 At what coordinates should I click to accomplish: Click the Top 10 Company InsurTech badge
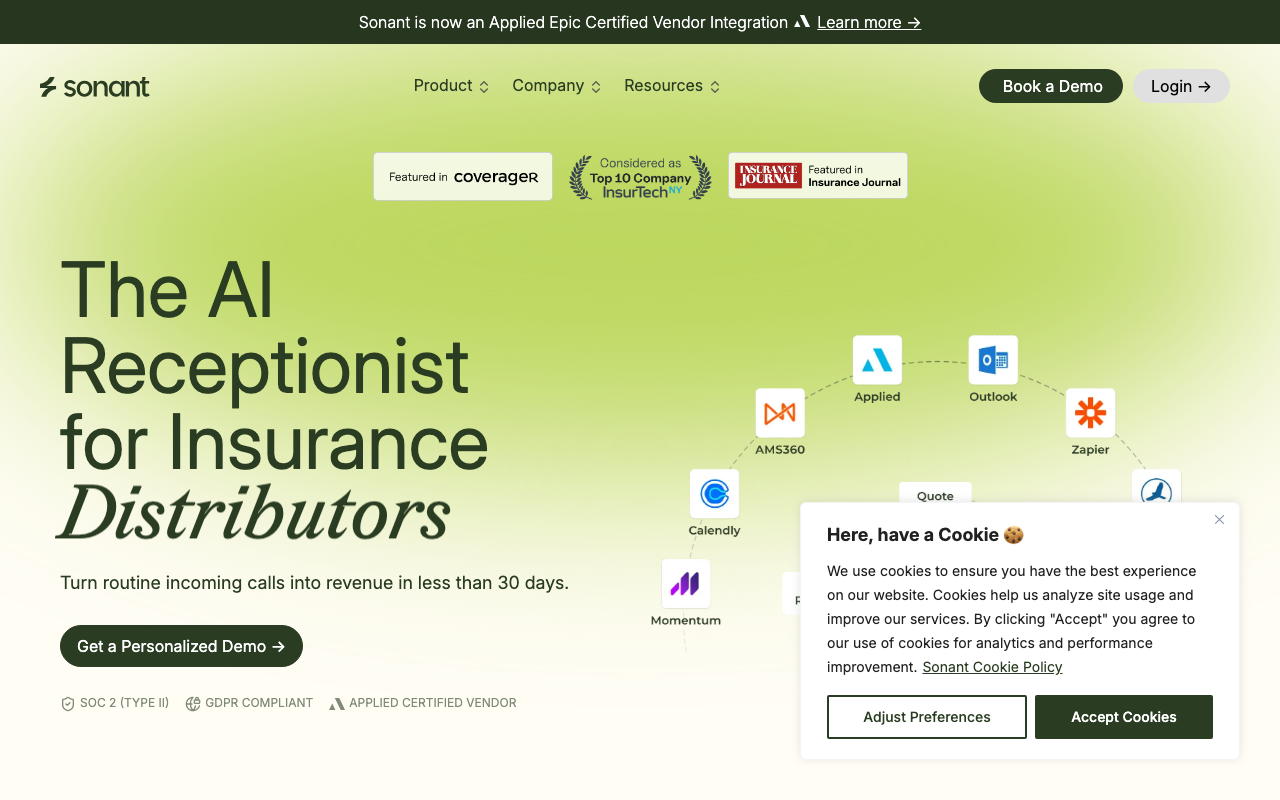(x=640, y=177)
